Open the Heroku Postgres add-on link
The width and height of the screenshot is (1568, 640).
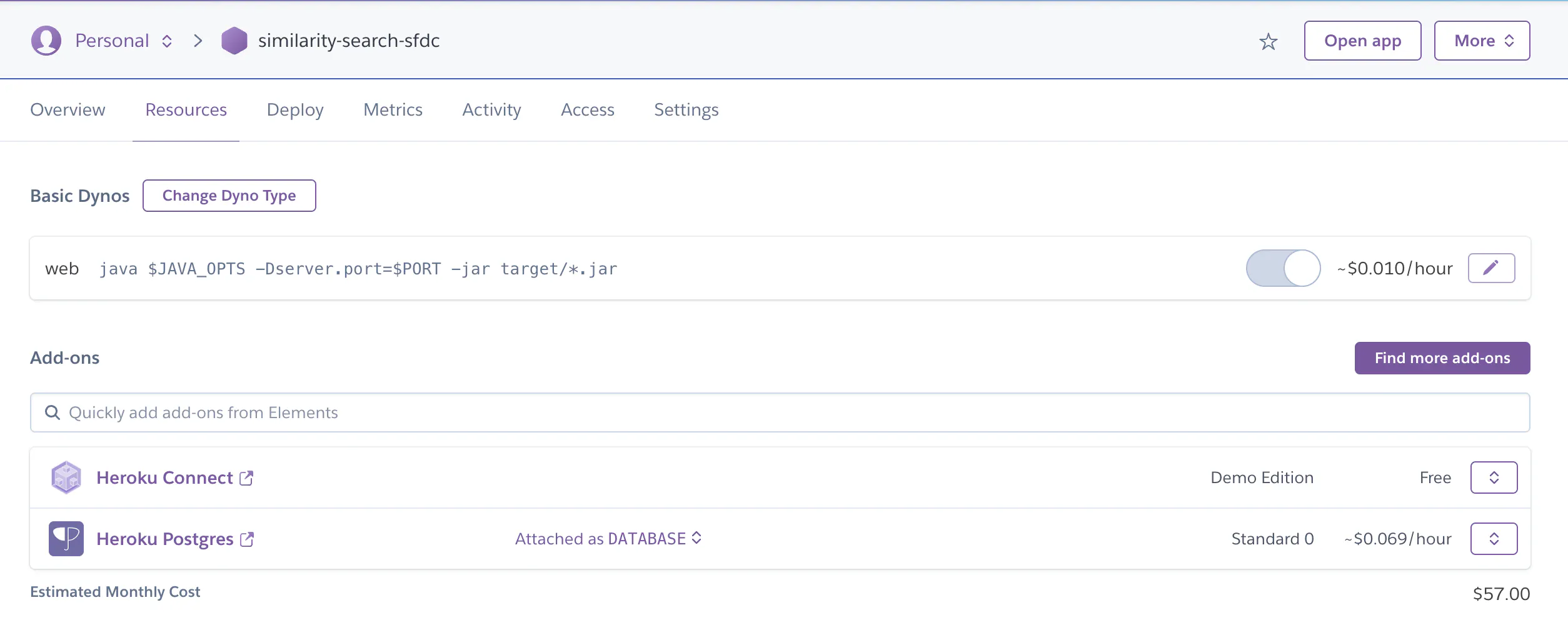165,539
